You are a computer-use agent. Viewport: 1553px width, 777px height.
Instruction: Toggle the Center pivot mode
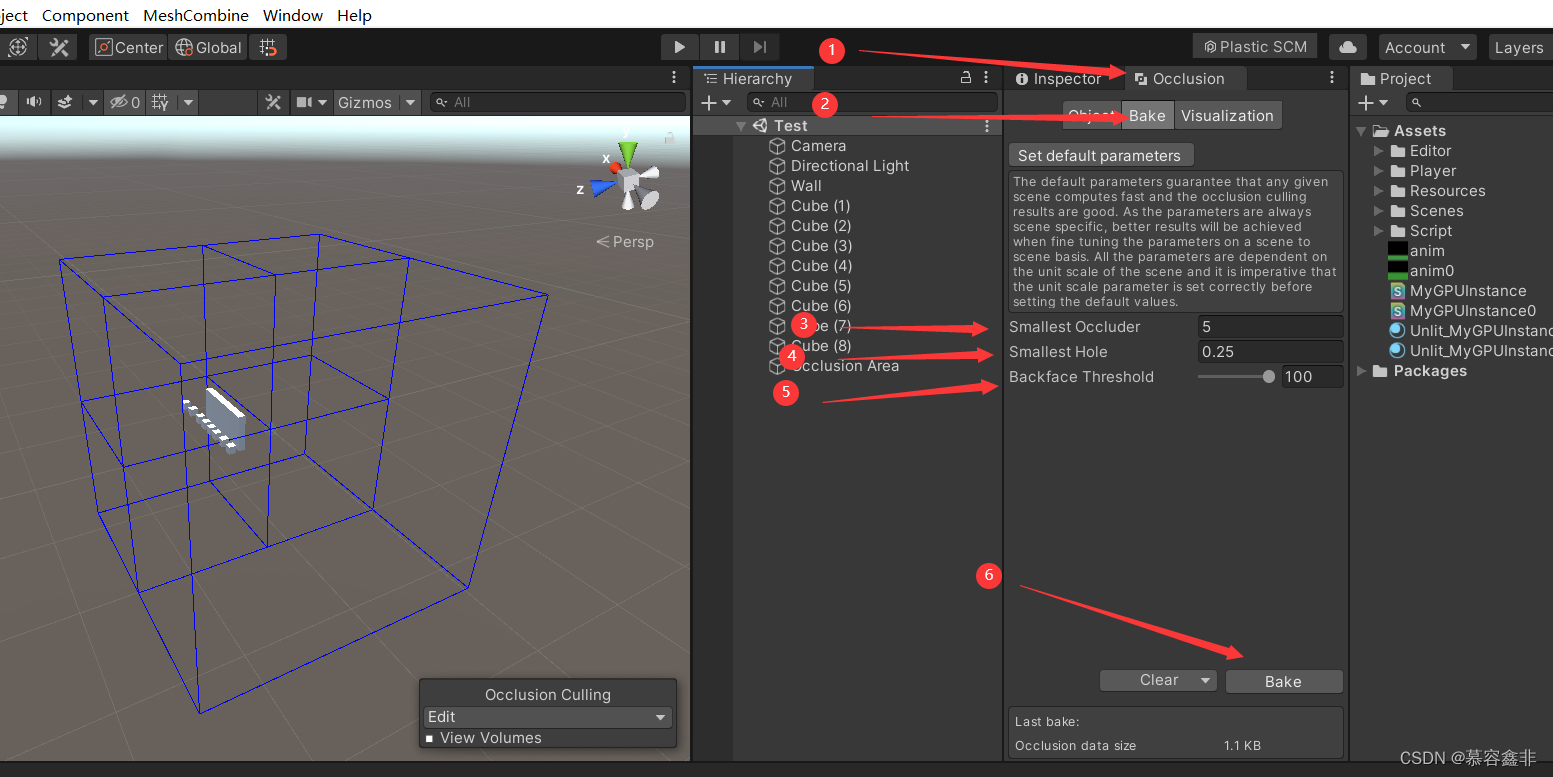[127, 47]
